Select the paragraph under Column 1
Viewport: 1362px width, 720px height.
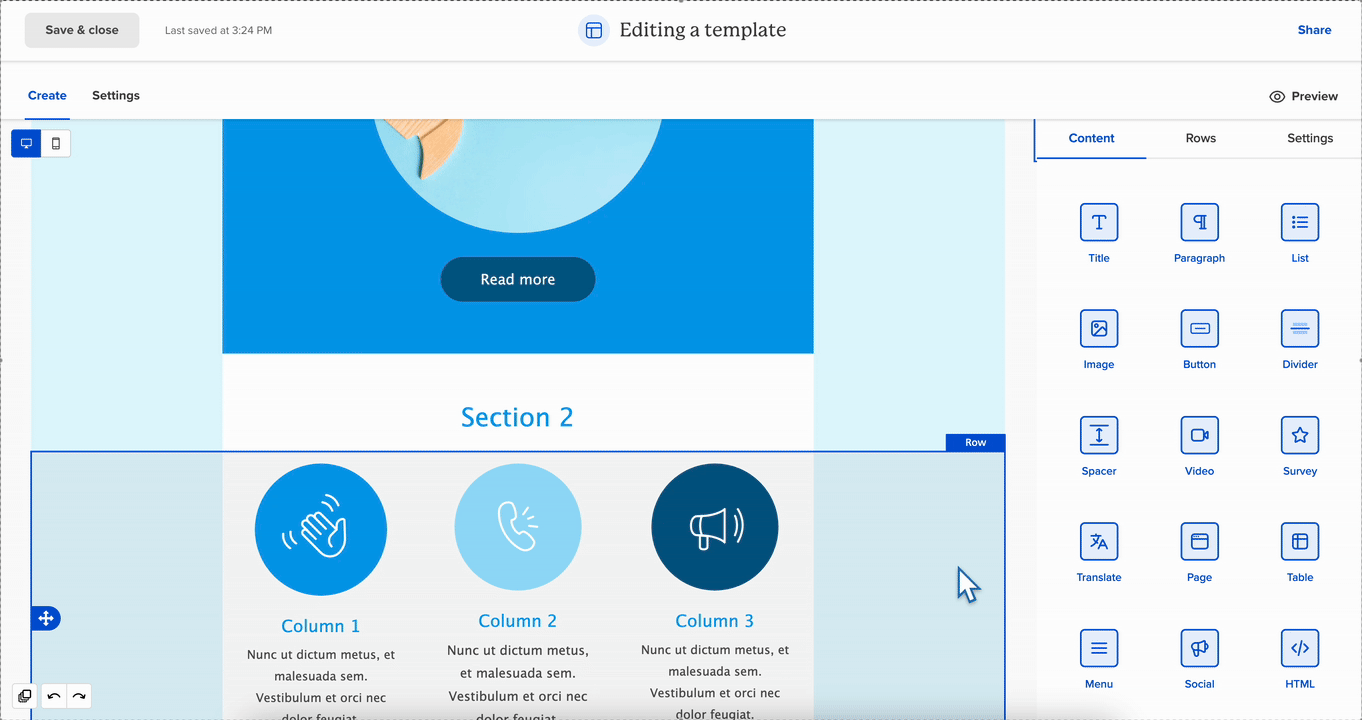(x=321, y=683)
